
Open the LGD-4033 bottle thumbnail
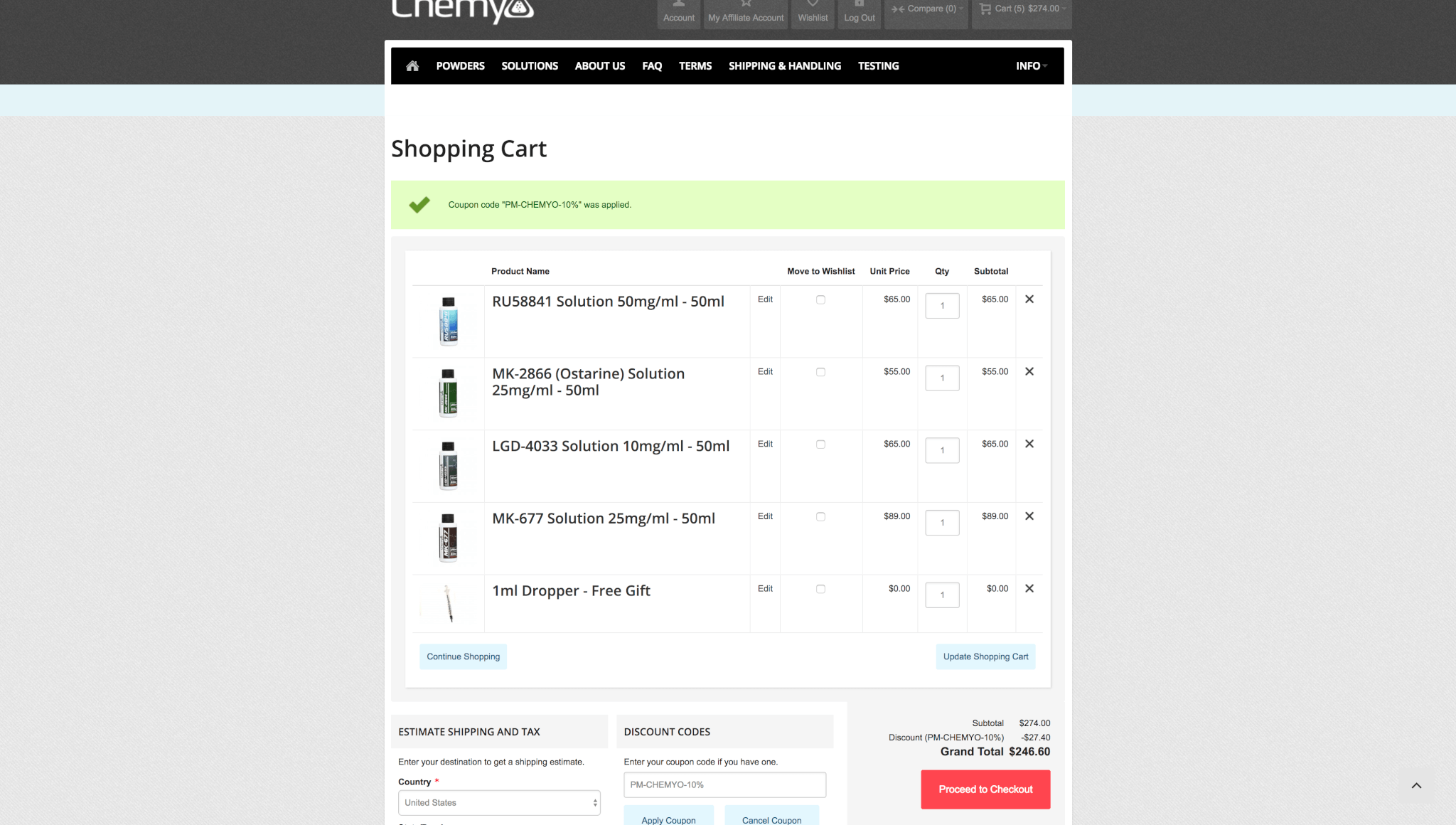pyautogui.click(x=448, y=466)
